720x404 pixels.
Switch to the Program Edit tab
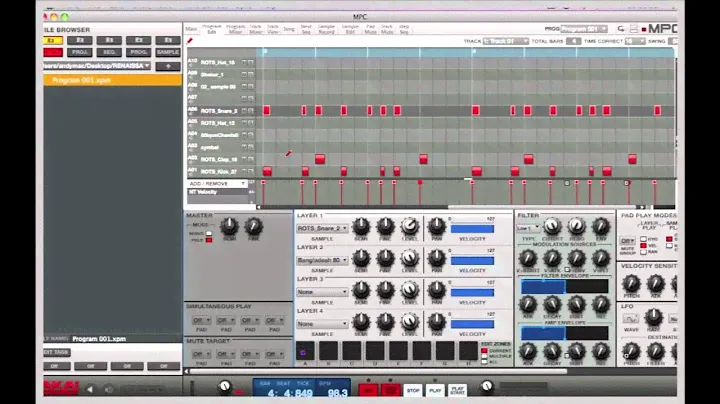(x=211, y=29)
